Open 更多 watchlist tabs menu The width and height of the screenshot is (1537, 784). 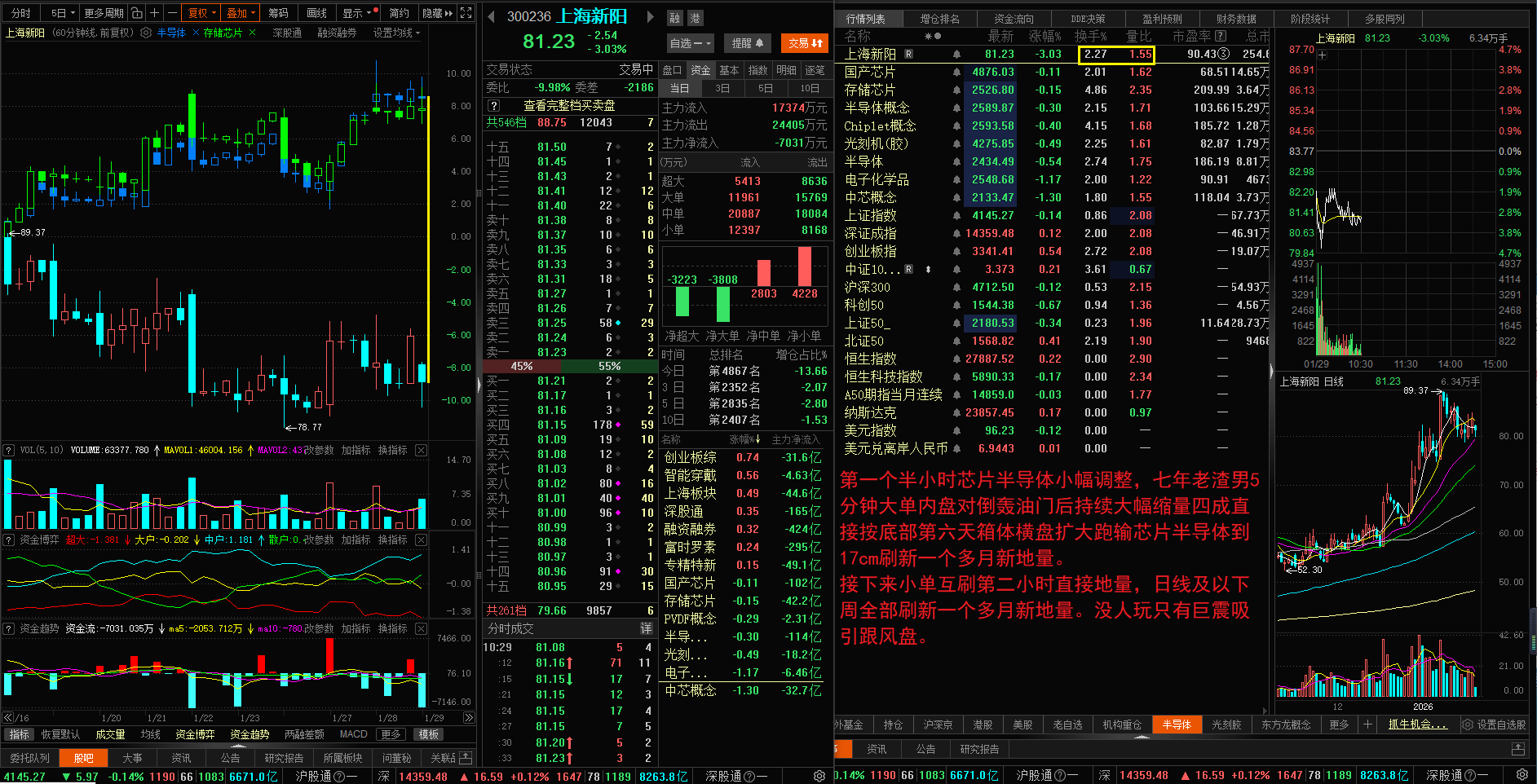1339,725
